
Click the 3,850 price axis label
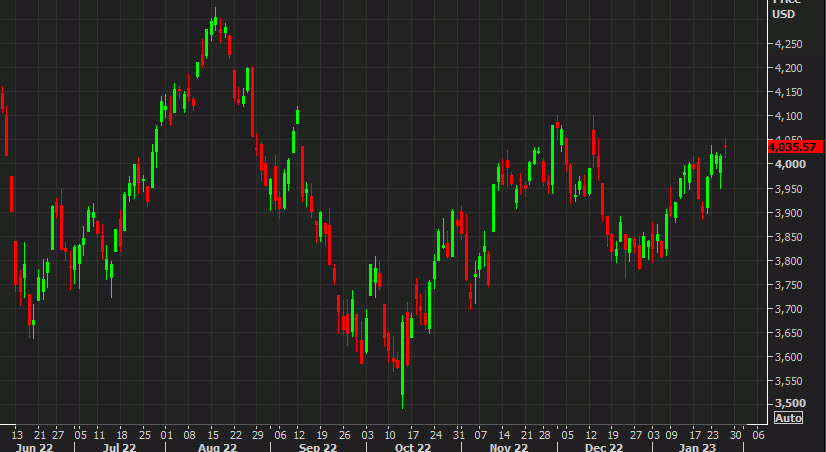[789, 237]
